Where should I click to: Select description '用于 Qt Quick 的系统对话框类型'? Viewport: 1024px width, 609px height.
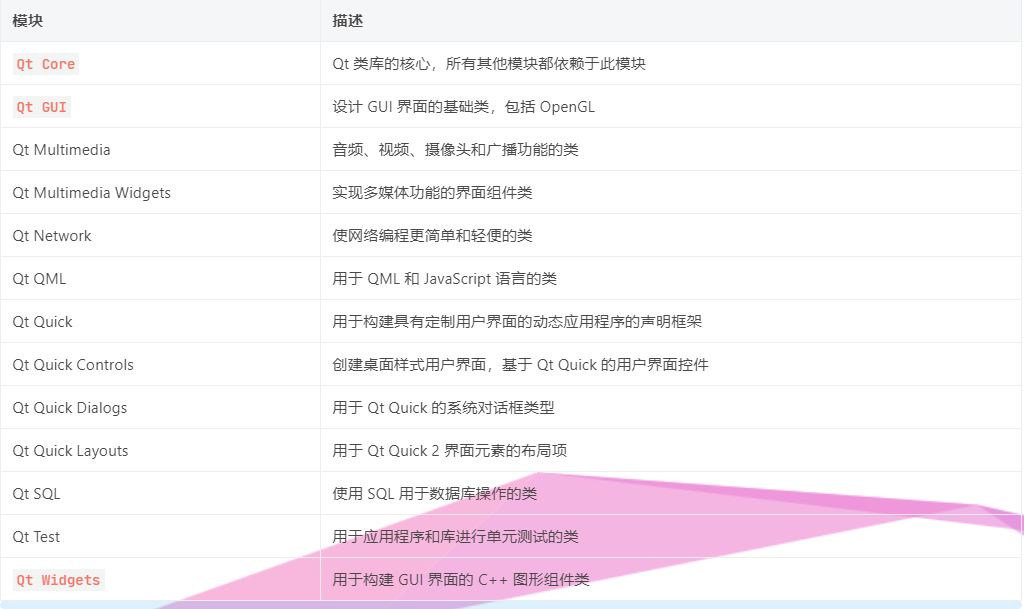(443, 408)
